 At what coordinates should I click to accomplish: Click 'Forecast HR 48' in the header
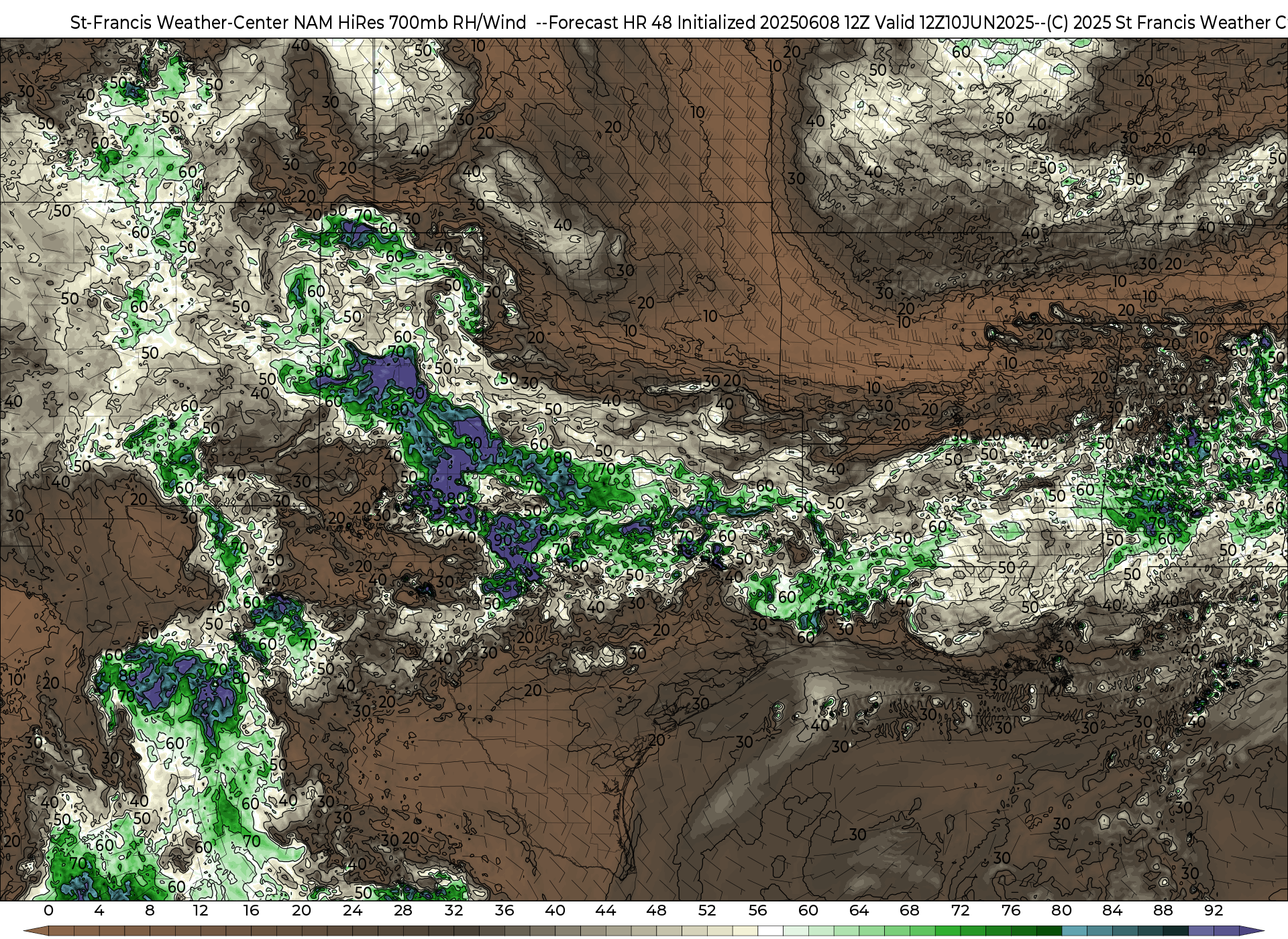pos(610,22)
